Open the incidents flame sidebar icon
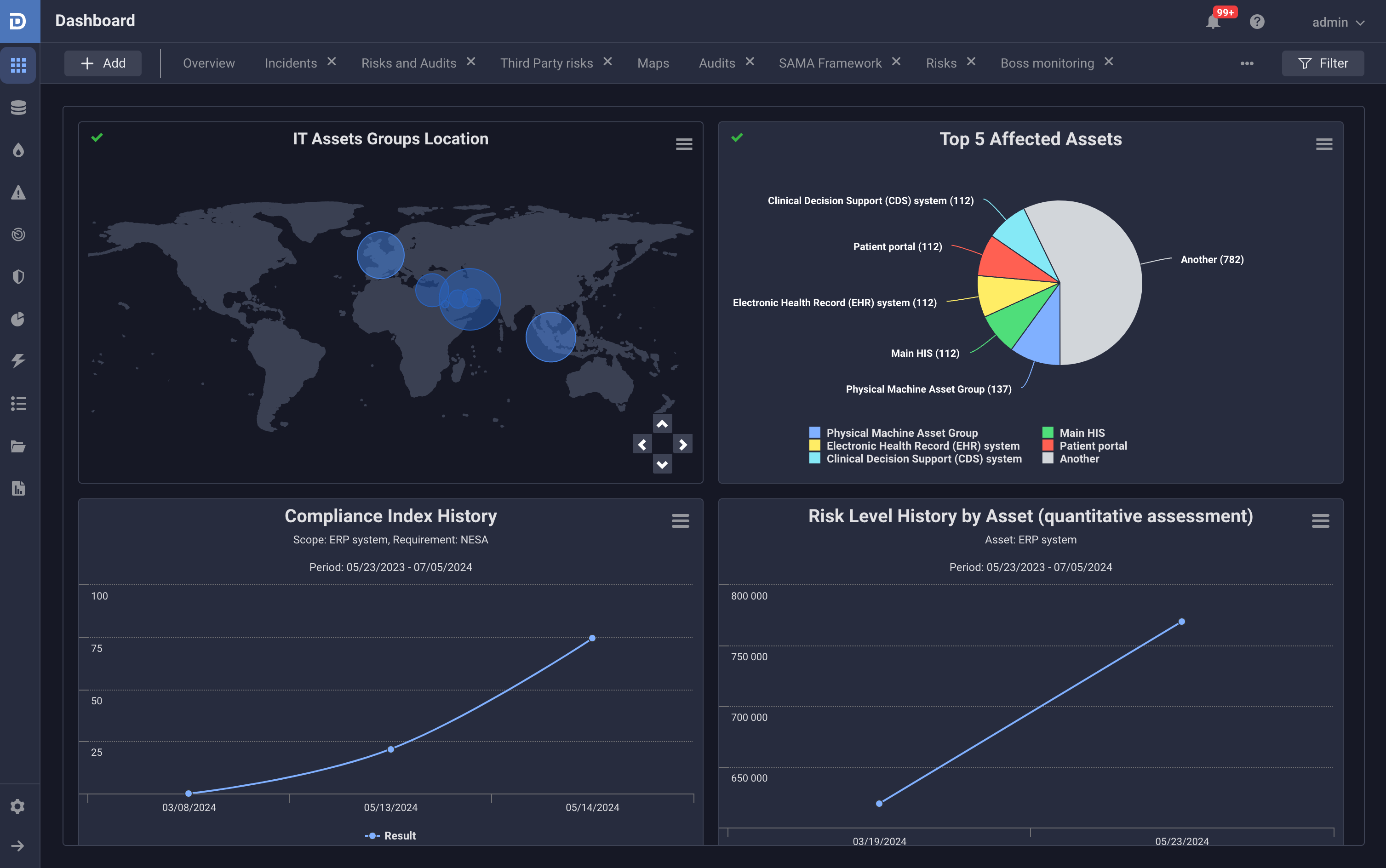1386x868 pixels. [x=18, y=150]
